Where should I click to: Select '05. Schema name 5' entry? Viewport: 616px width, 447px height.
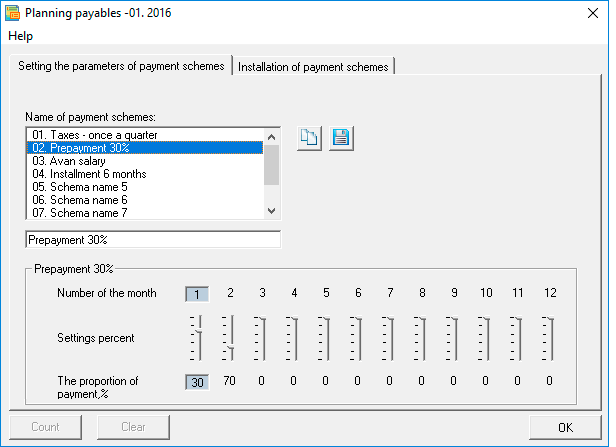pyautogui.click(x=145, y=187)
